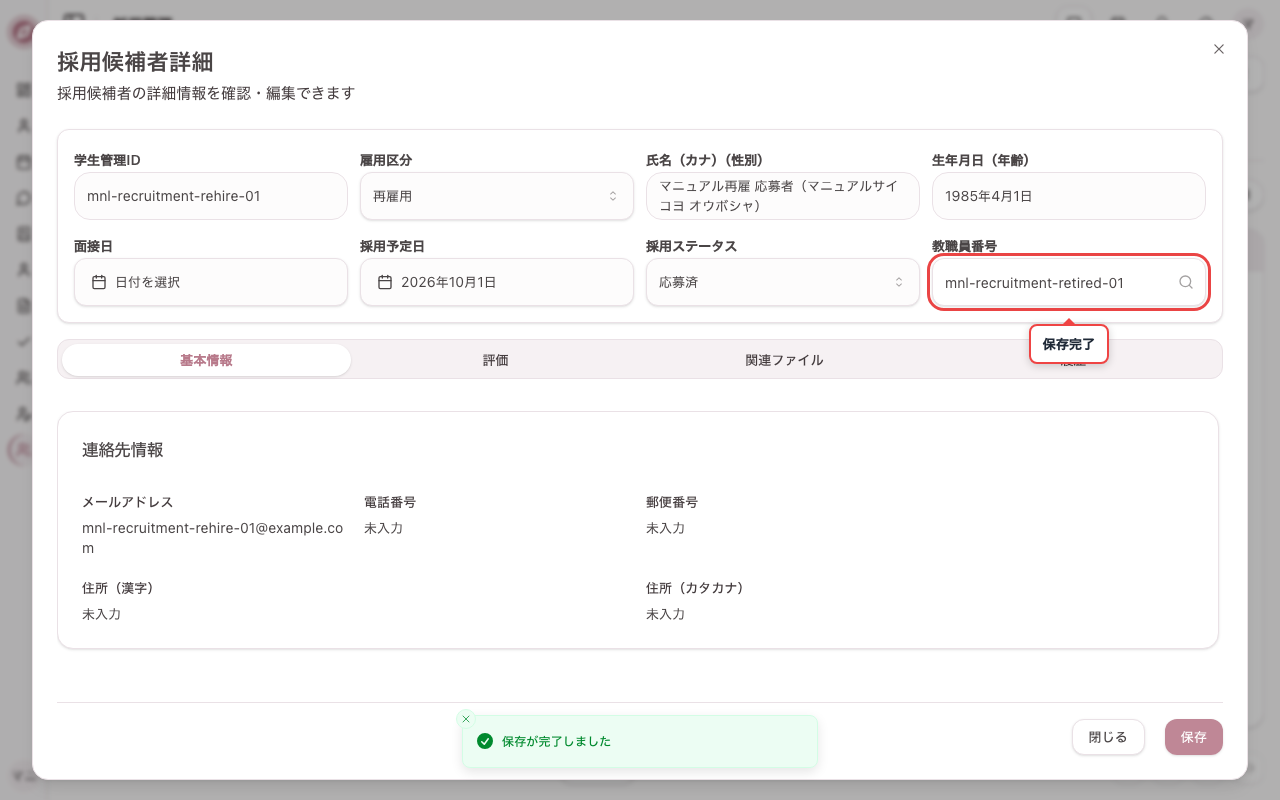Click the 連絡先情報 section heading
The image size is (1280, 800).
coord(122,450)
